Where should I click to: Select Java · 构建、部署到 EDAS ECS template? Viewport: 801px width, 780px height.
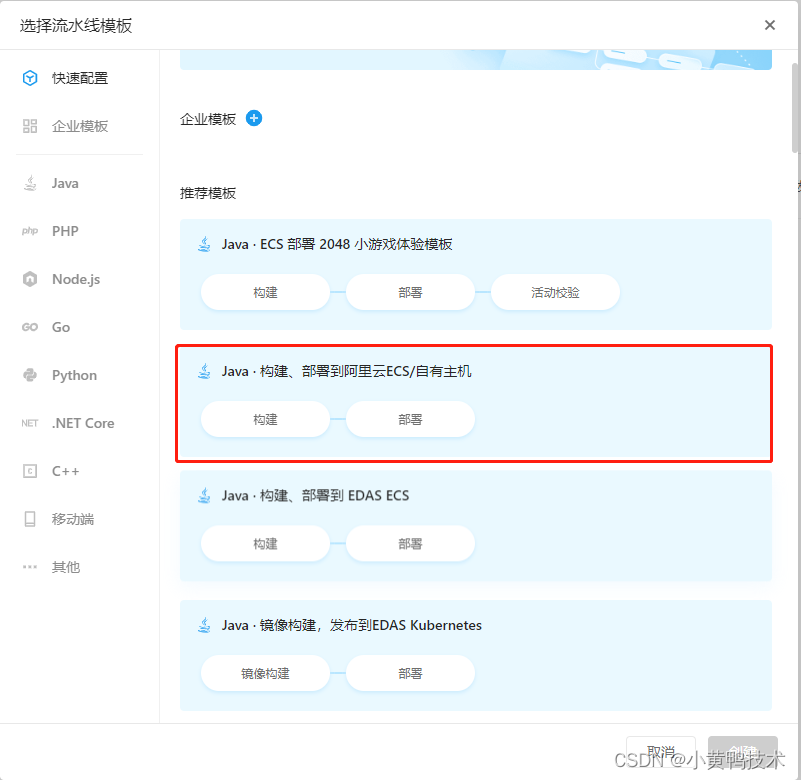476,526
